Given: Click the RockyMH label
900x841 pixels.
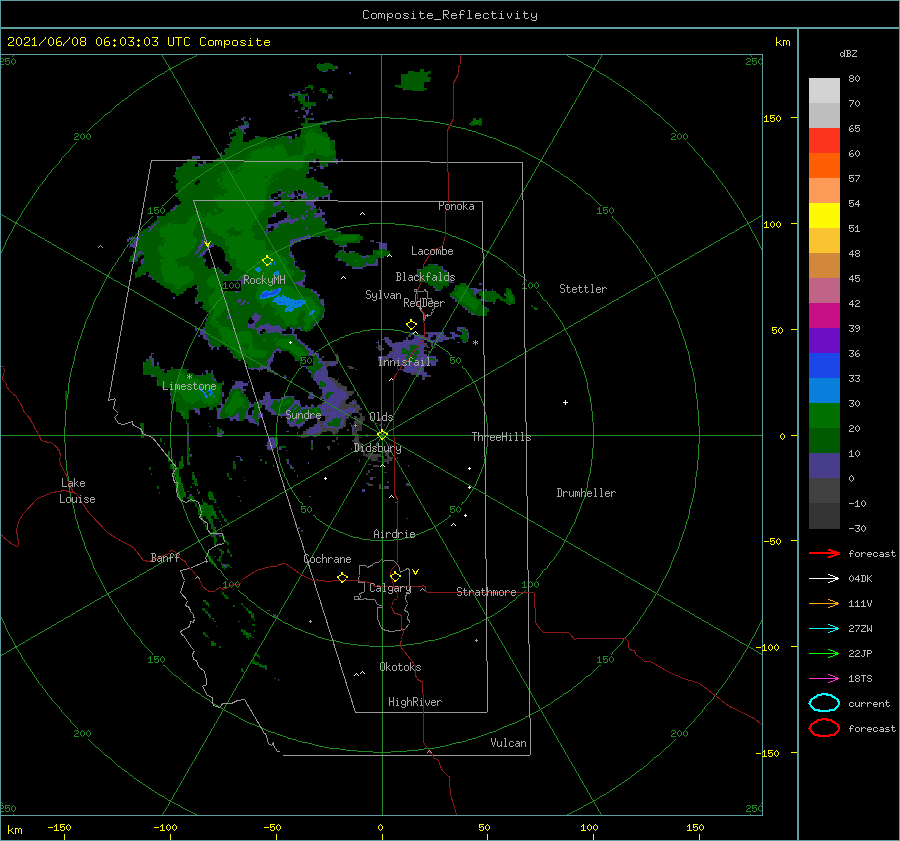Looking at the screenshot, I should [264, 280].
